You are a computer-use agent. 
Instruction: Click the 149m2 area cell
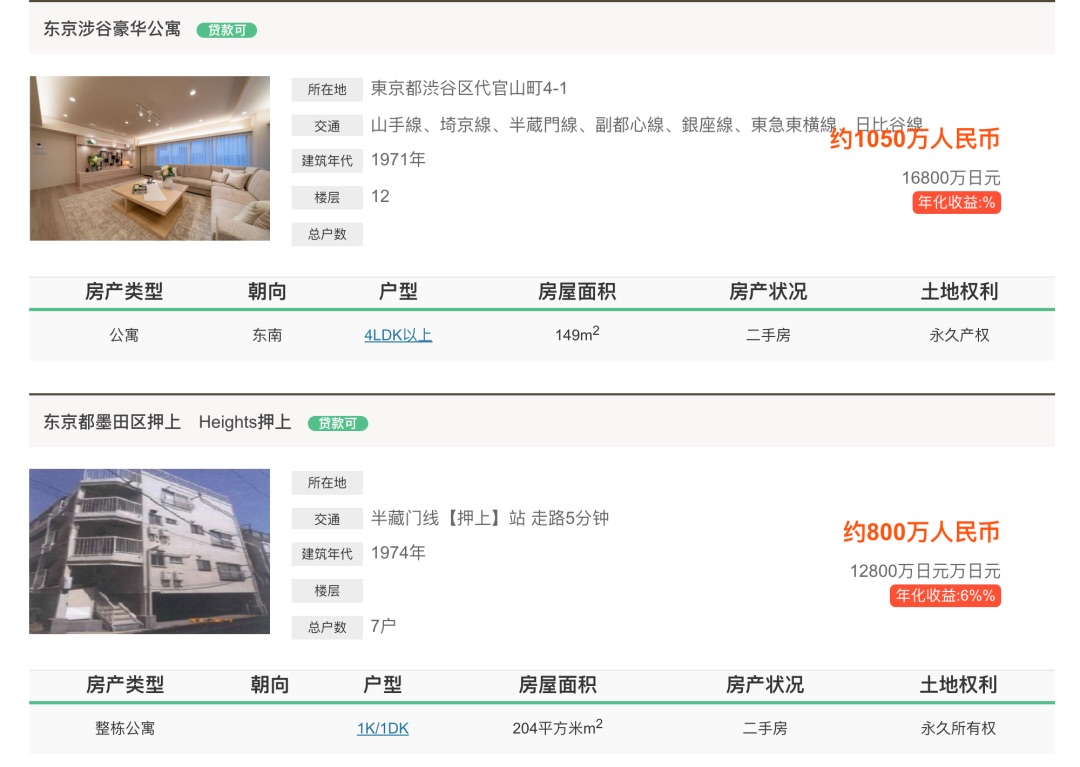(x=577, y=334)
